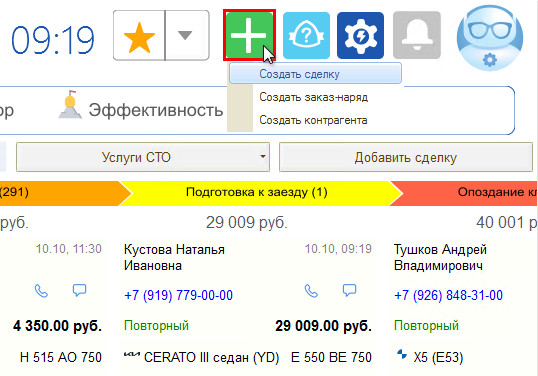Viewport: 538px width, 376px height.
Task: Expand the Услуги СТО dropdown
Action: click(x=143, y=157)
